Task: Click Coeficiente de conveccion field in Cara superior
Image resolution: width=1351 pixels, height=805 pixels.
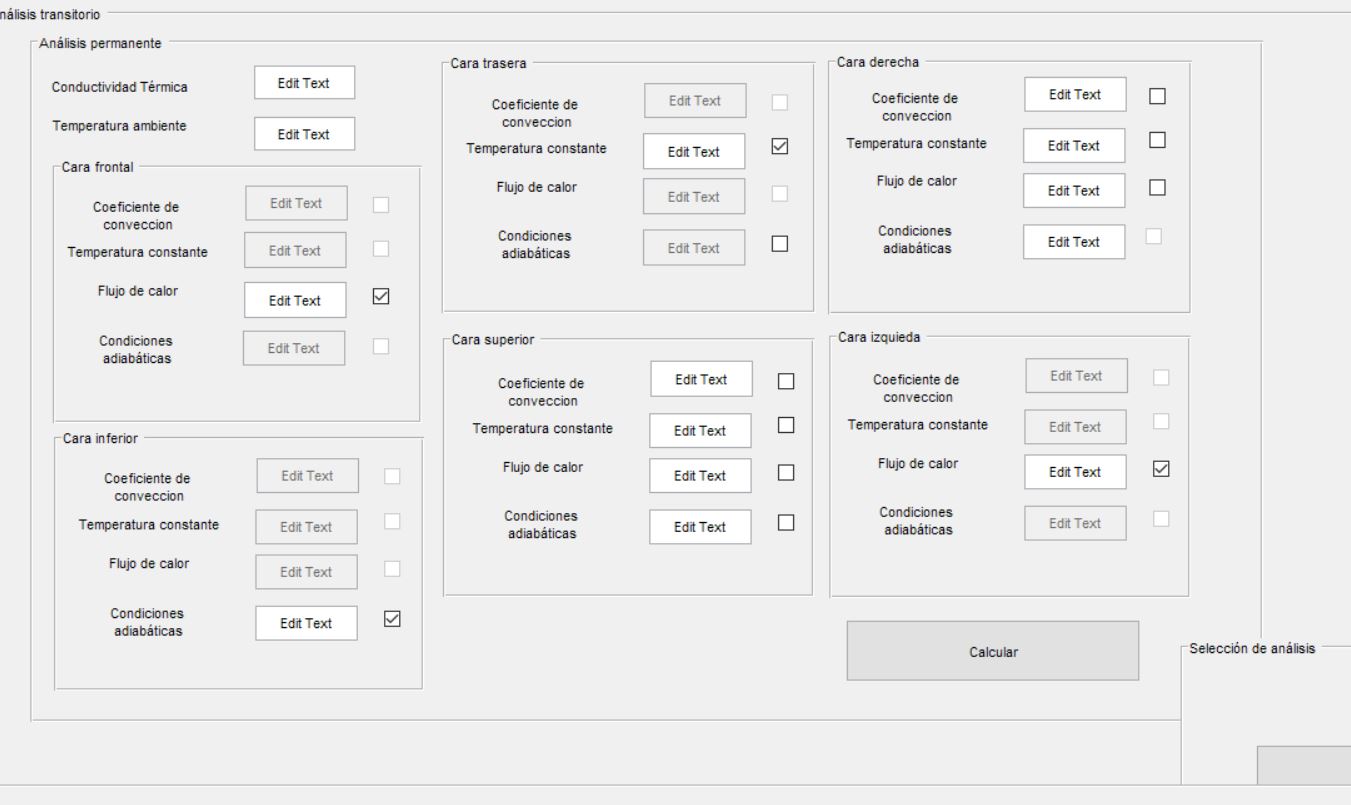Action: coord(701,379)
